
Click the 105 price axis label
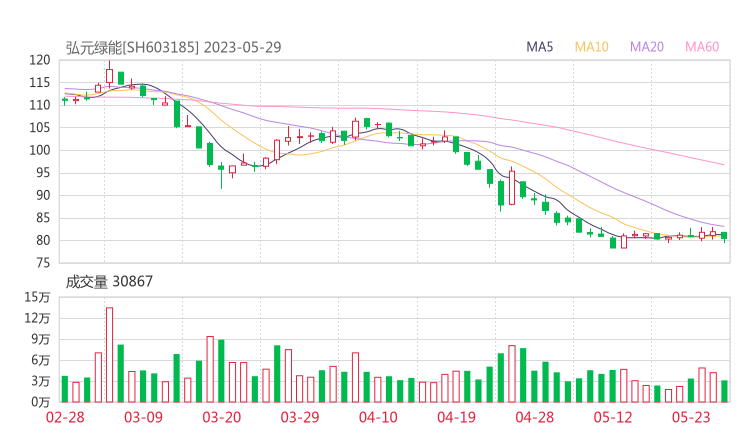coord(40,127)
